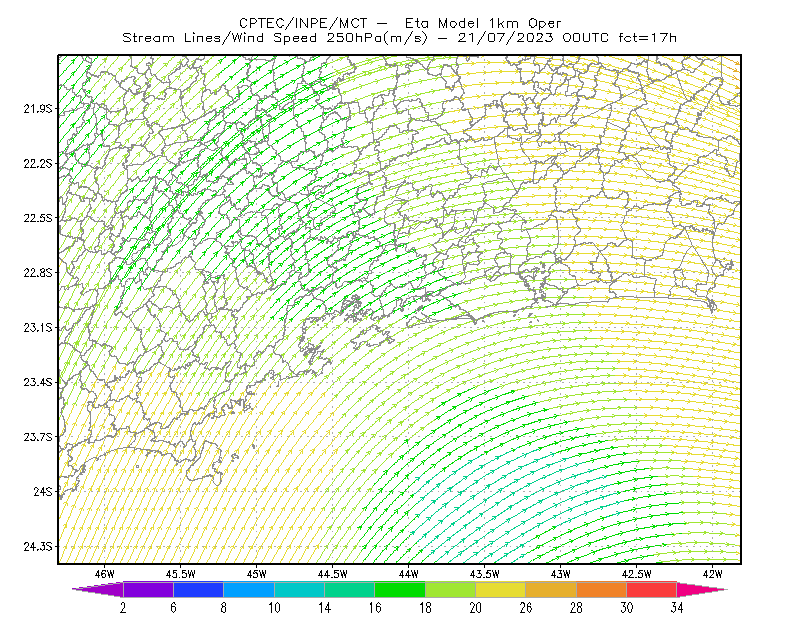The height and width of the screenshot is (618, 800).
Task: Click the blue legend swatch between 6 and 8
Action: [x=198, y=589]
